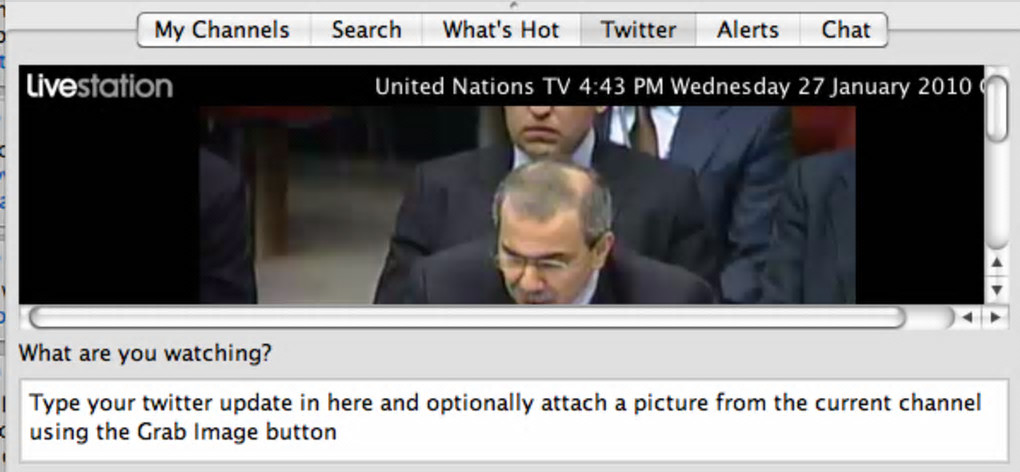Click the Twitter tab
The width and height of the screenshot is (1020, 472).
[638, 30]
